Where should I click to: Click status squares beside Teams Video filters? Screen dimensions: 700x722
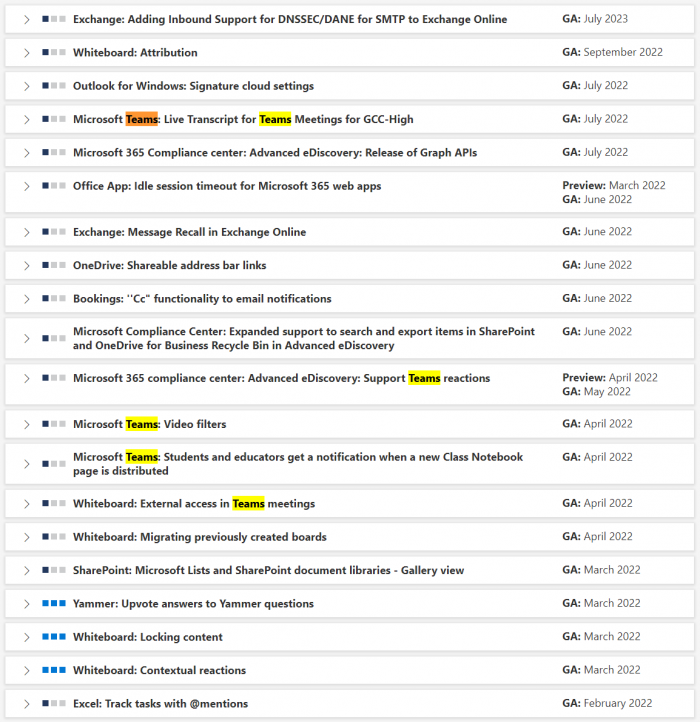tap(54, 424)
